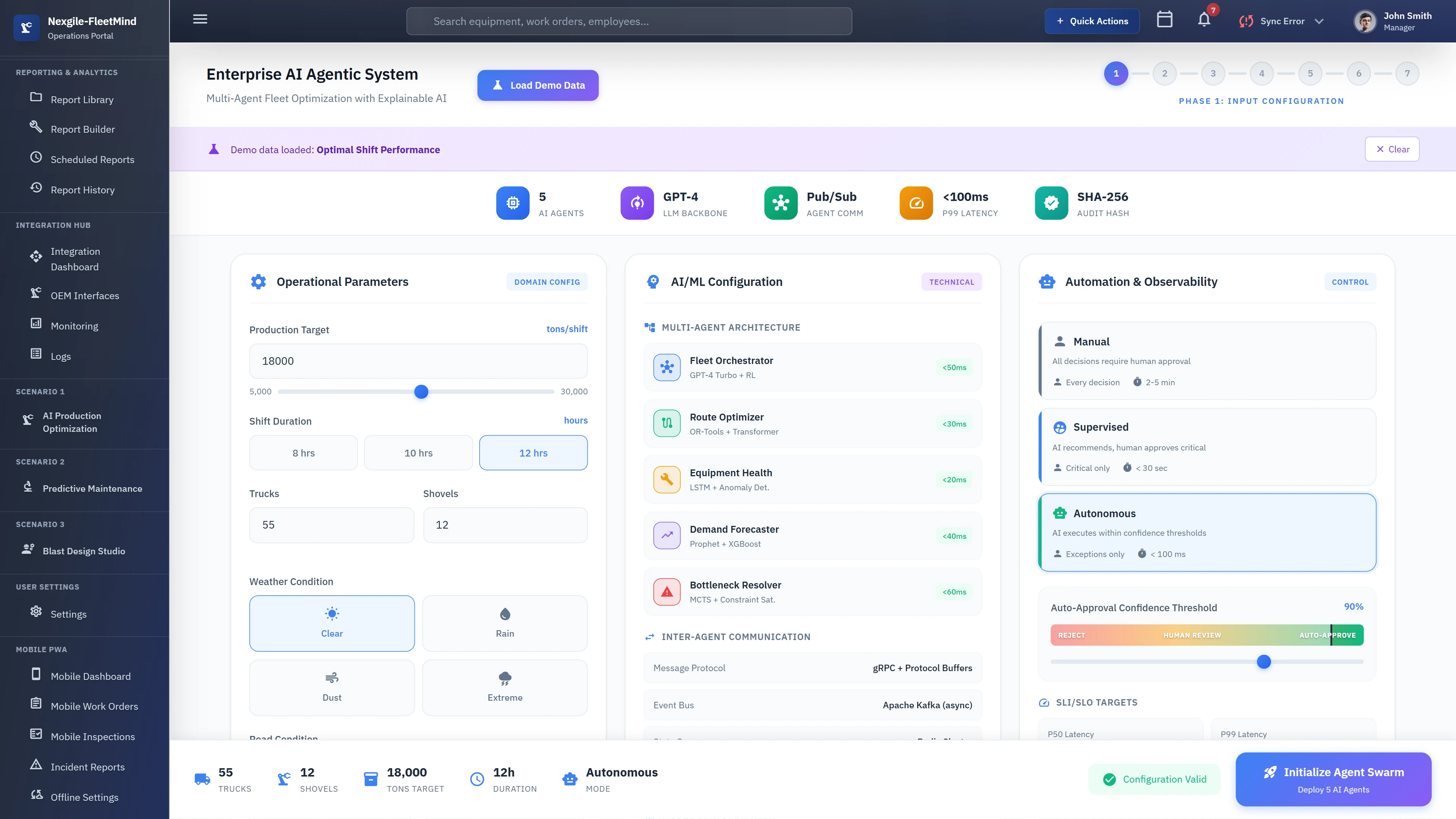Click the Fleet Orchestrator agent icon

click(x=667, y=367)
